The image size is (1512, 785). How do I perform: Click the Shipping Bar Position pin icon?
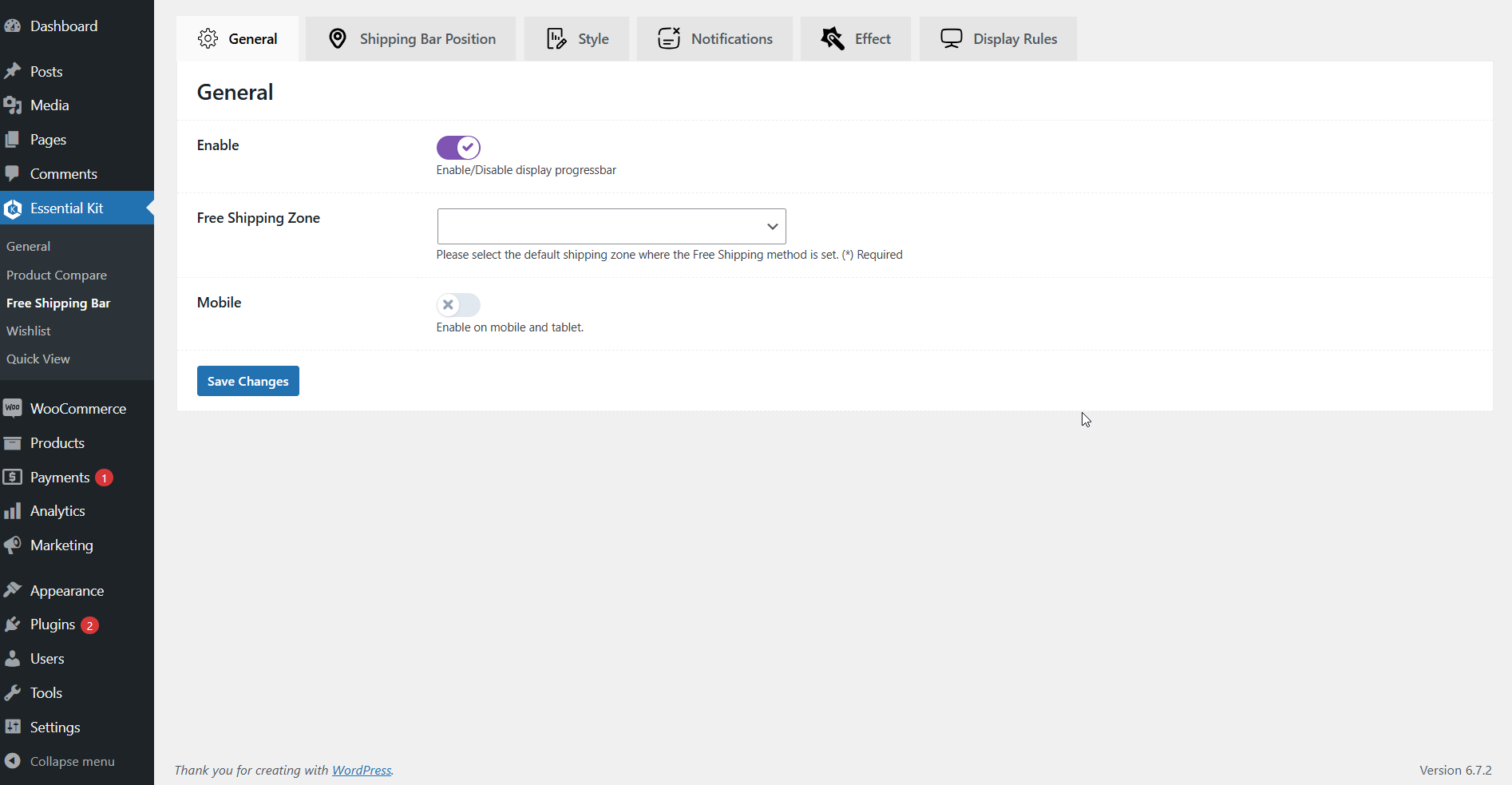(338, 38)
